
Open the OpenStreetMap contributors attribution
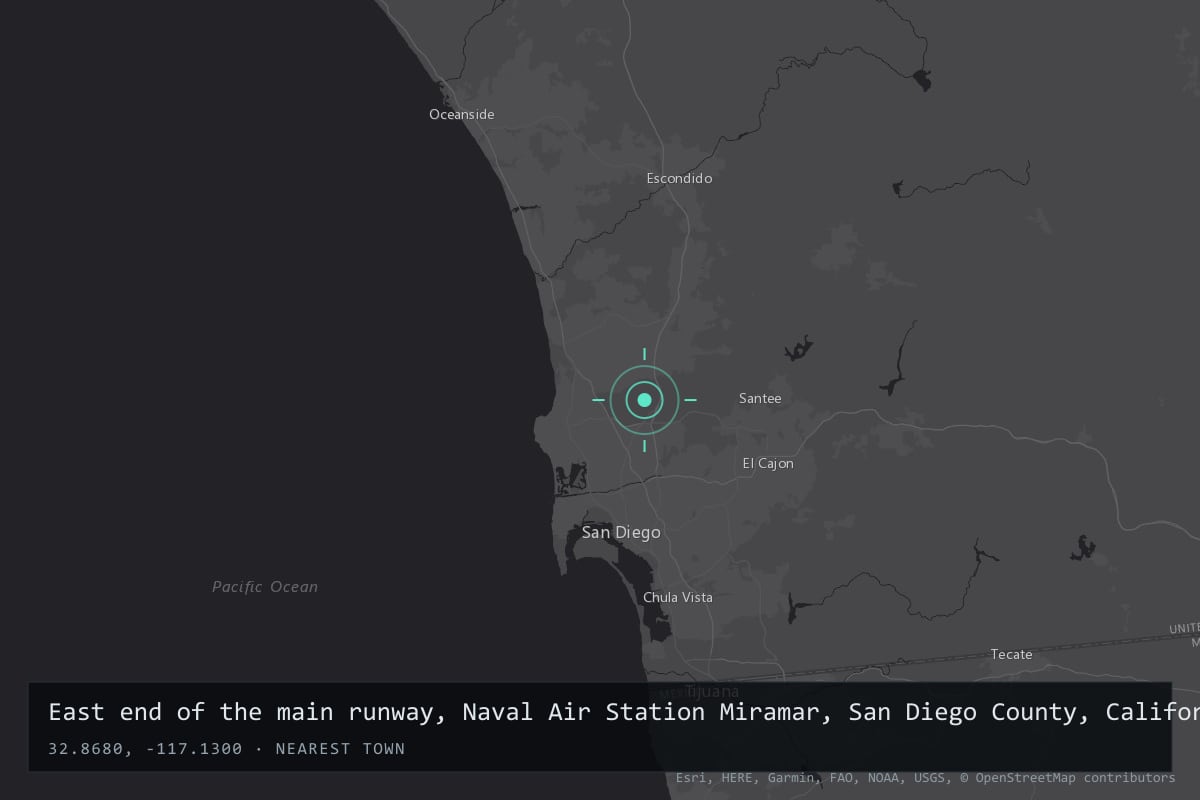click(1068, 777)
